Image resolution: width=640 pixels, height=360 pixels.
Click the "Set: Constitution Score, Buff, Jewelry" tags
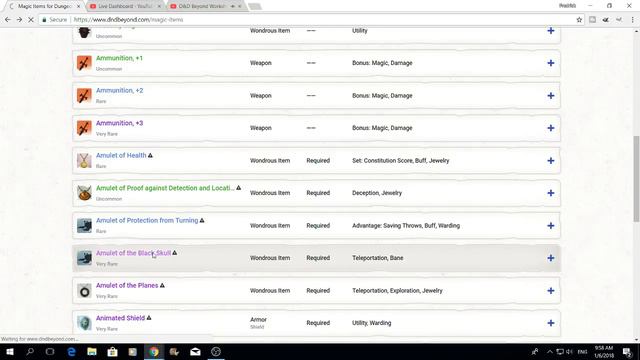click(x=400, y=160)
